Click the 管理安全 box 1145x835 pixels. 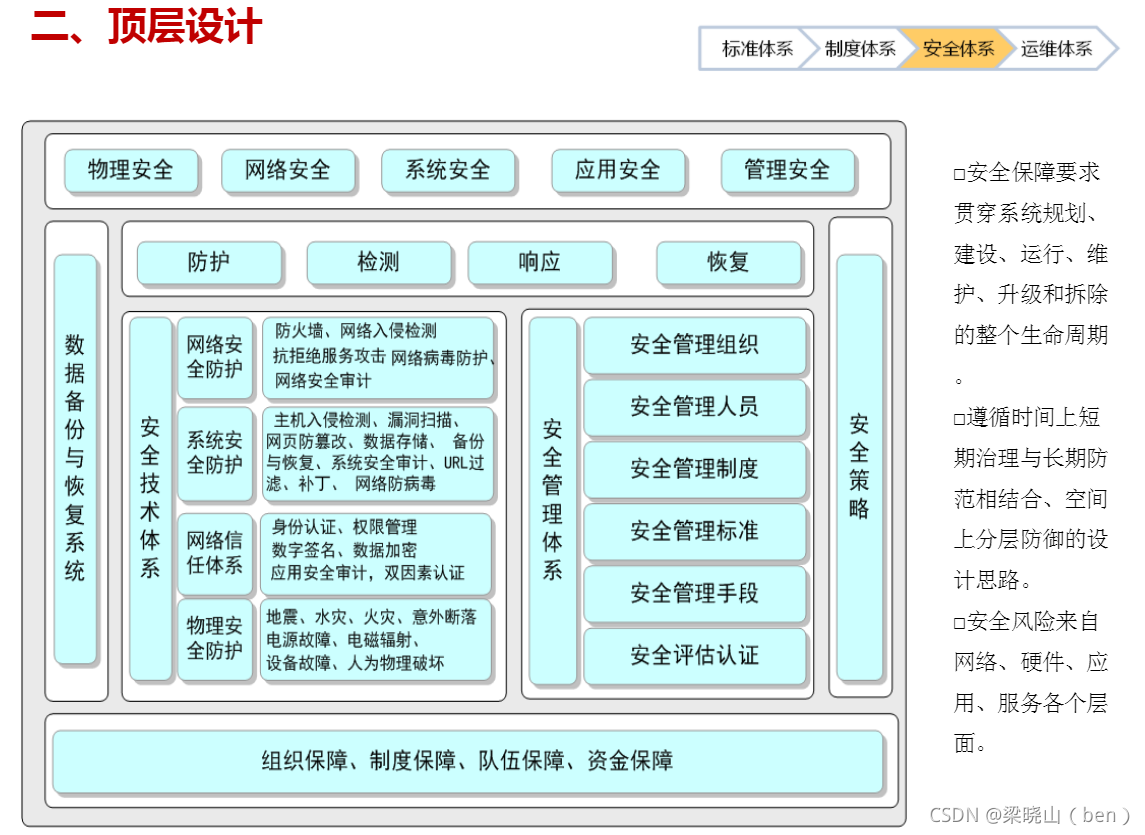(787, 170)
